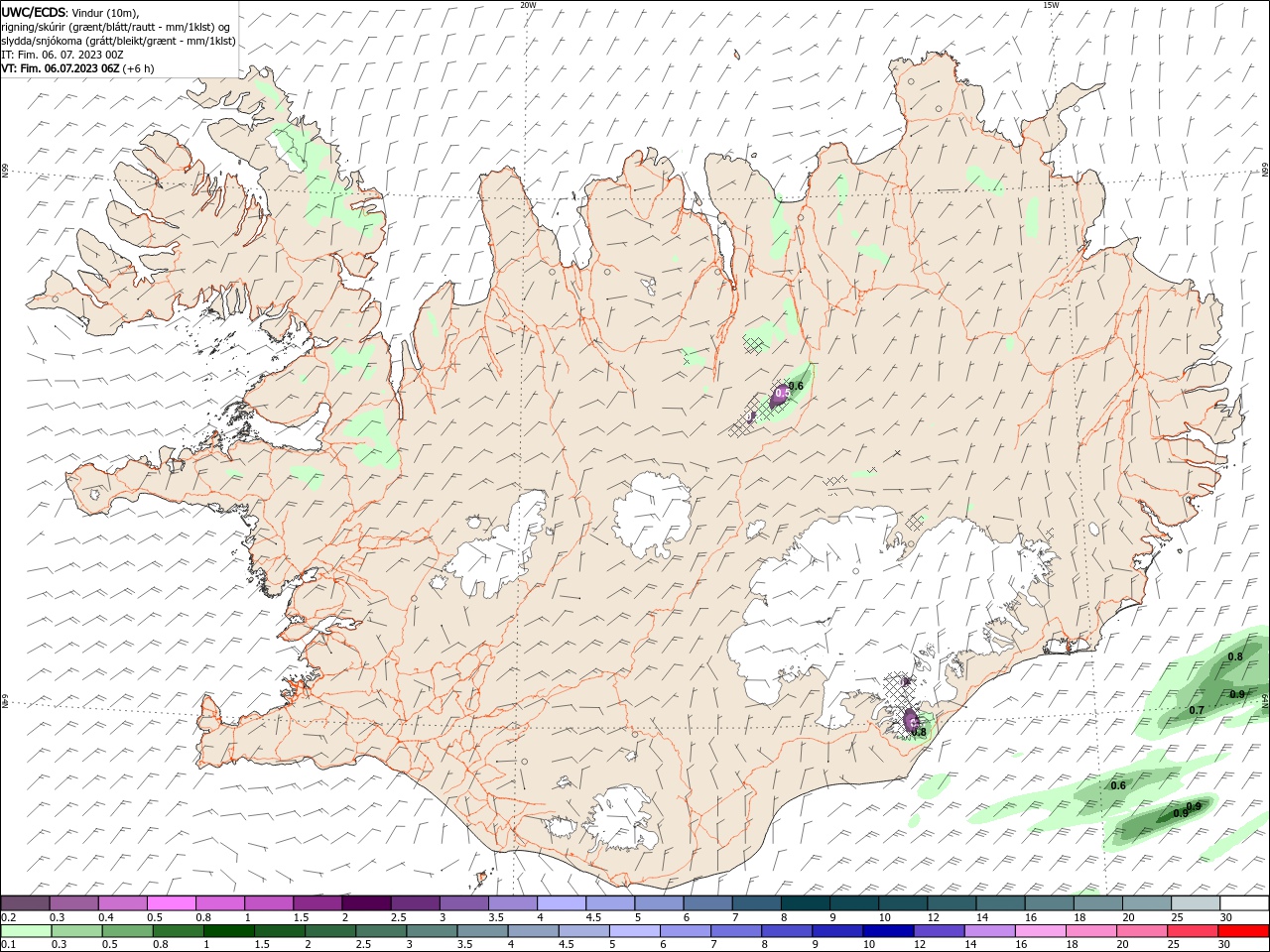Screen dimensions: 1270x952
Task: Pick the violet rain swatch starting at 12
Action: [938, 931]
